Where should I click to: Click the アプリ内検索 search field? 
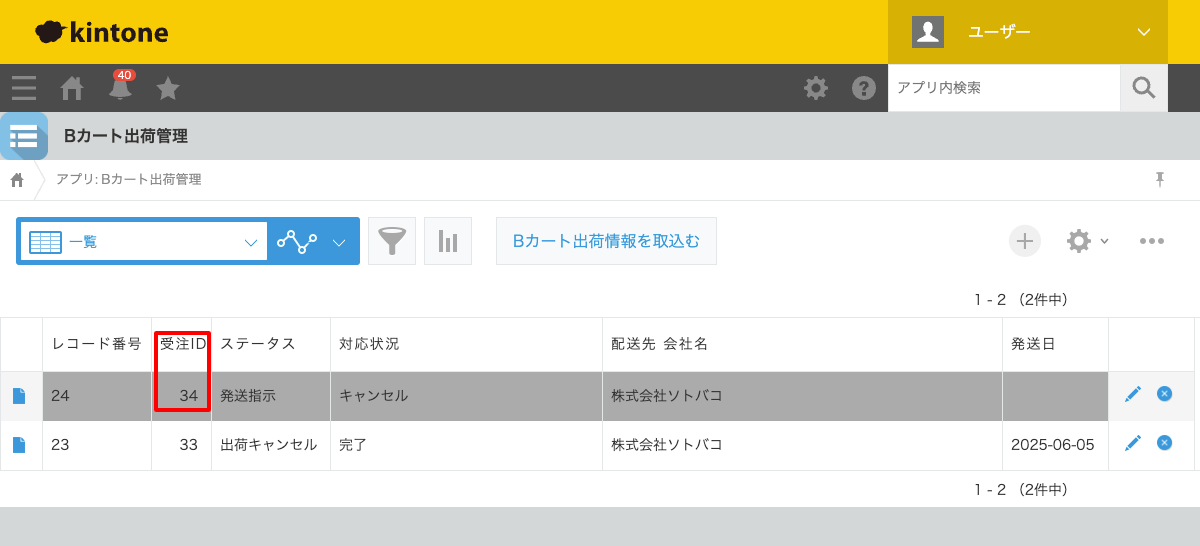click(x=1003, y=88)
